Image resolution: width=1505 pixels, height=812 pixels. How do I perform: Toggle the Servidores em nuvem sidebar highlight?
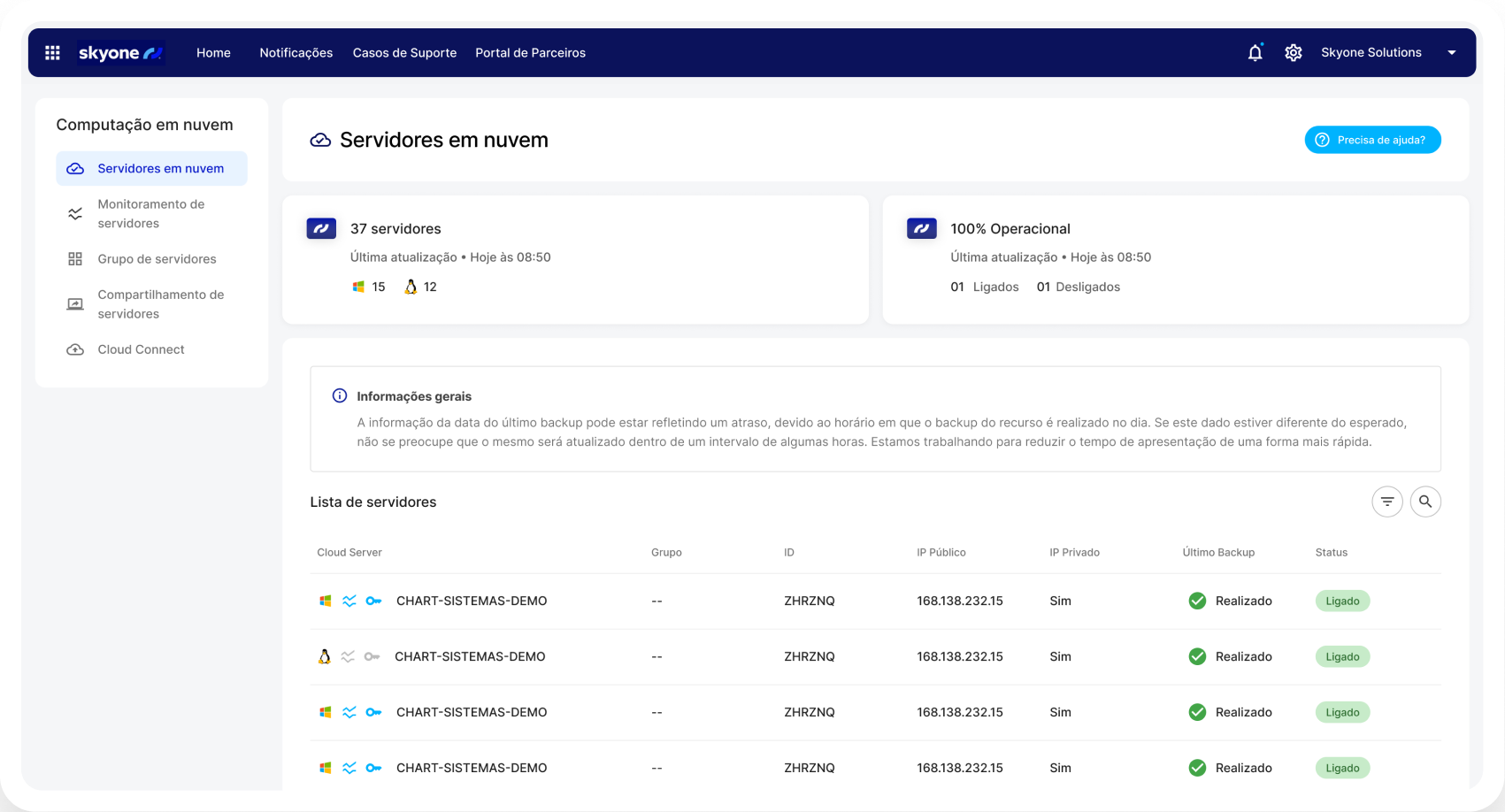[151, 168]
